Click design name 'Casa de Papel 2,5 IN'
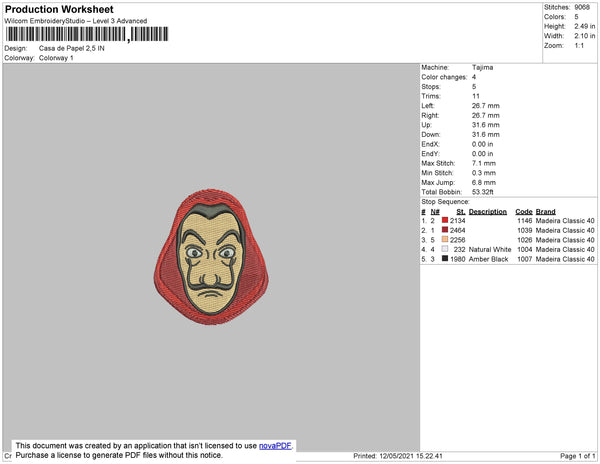The image size is (600, 464). click(x=72, y=49)
